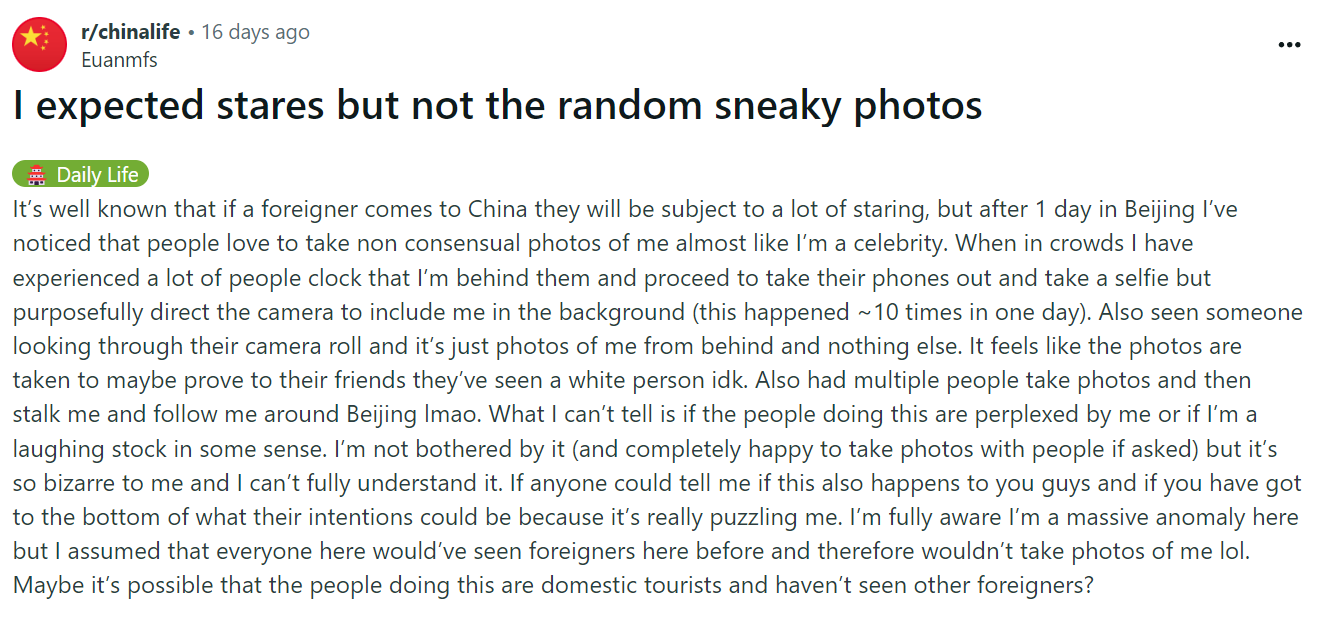This screenshot has width=1323, height=644.
Task: Open the three-dot post options menu
Action: pyautogui.click(x=1289, y=45)
